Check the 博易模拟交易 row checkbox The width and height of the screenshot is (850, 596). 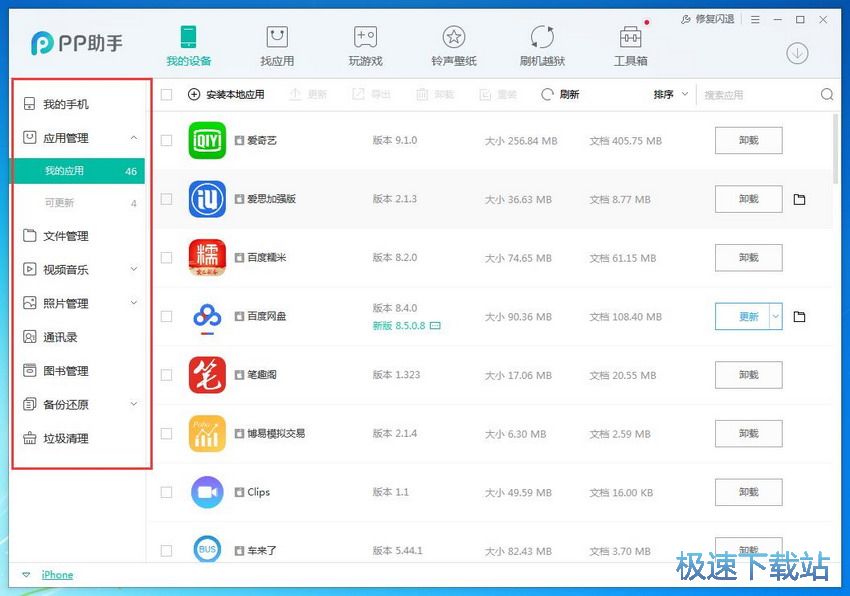(x=166, y=433)
